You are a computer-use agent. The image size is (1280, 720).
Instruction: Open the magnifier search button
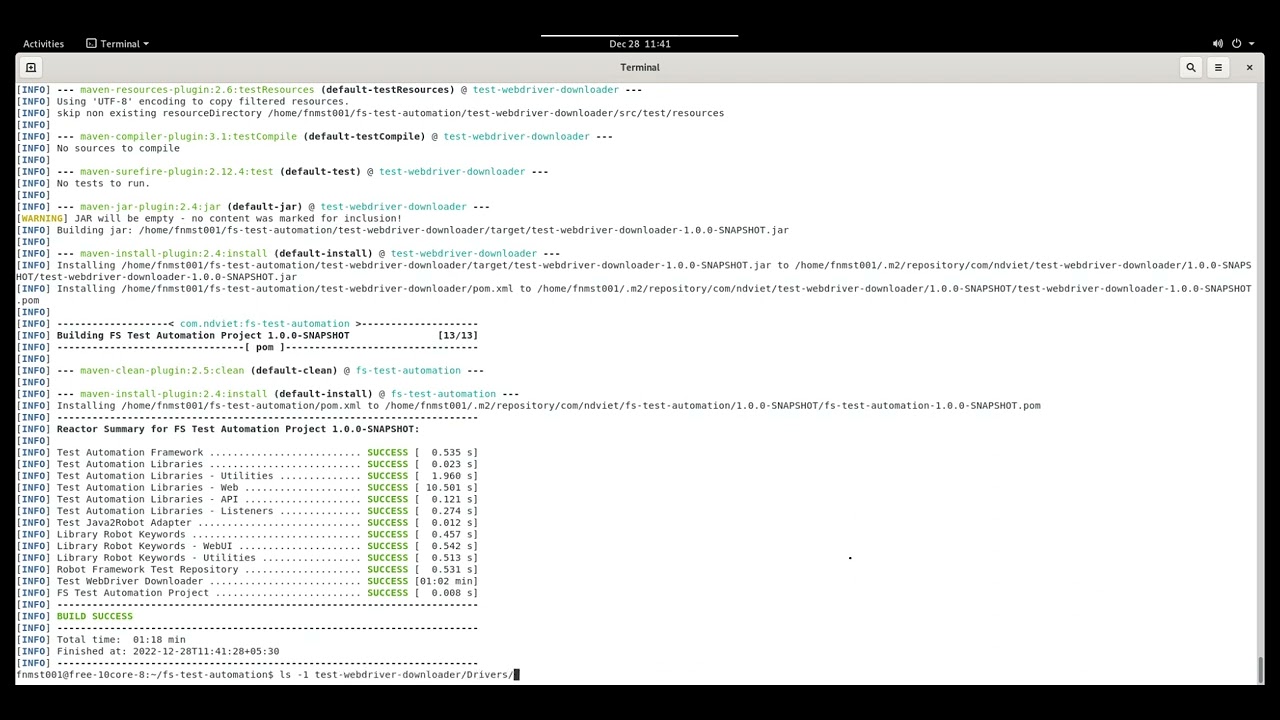pyautogui.click(x=1190, y=67)
